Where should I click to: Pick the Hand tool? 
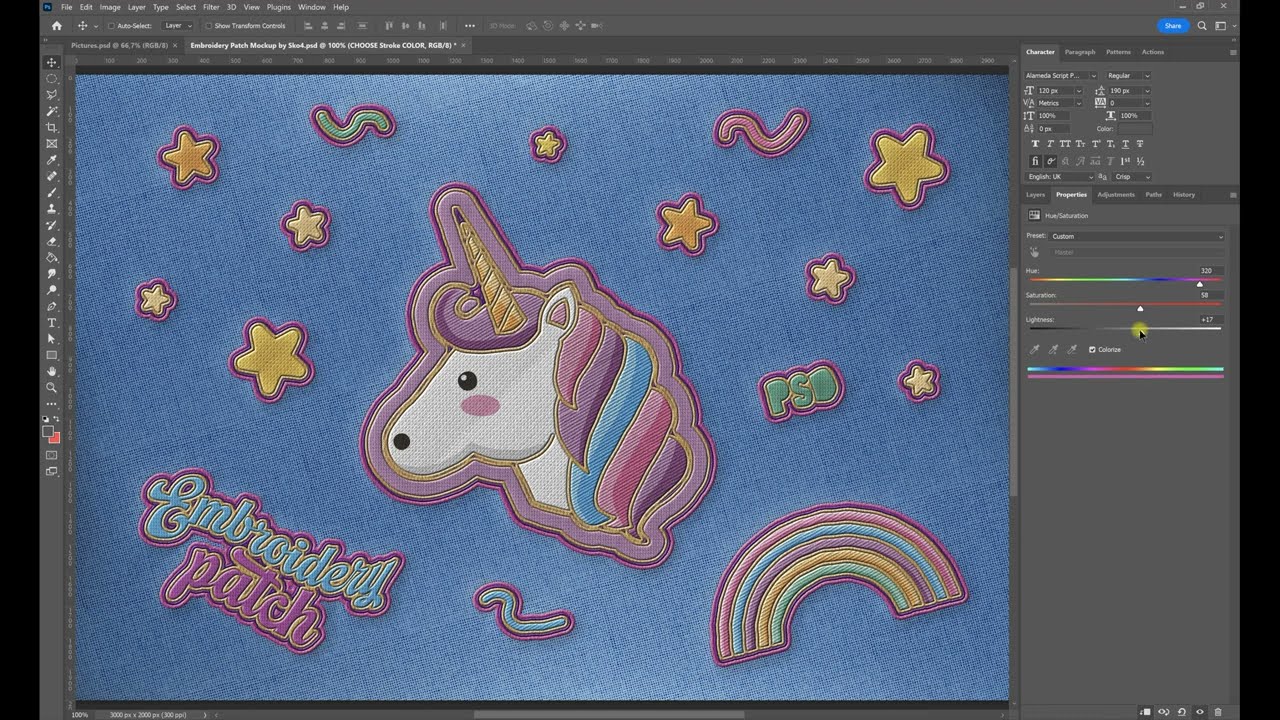[x=52, y=371]
